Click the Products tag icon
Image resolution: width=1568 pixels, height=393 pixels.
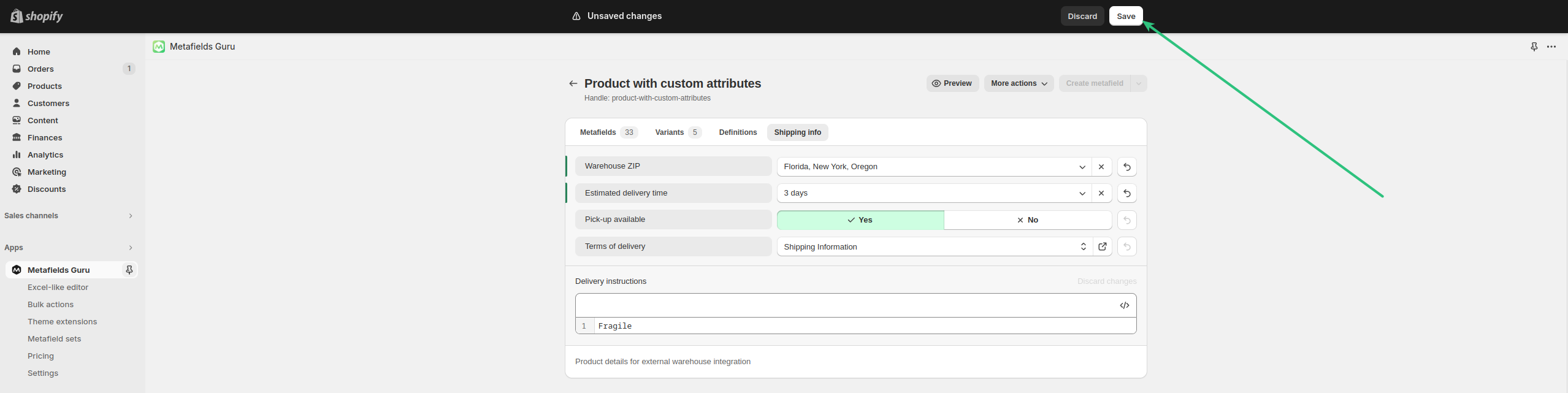tap(17, 86)
